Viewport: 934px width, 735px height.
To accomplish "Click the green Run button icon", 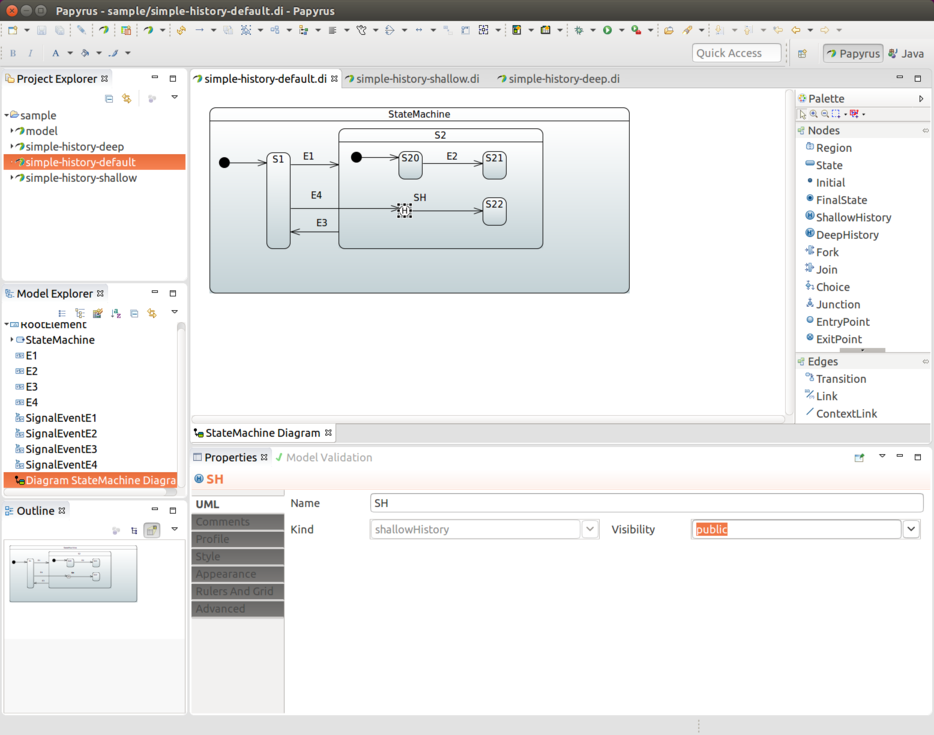I will pyautogui.click(x=607, y=30).
